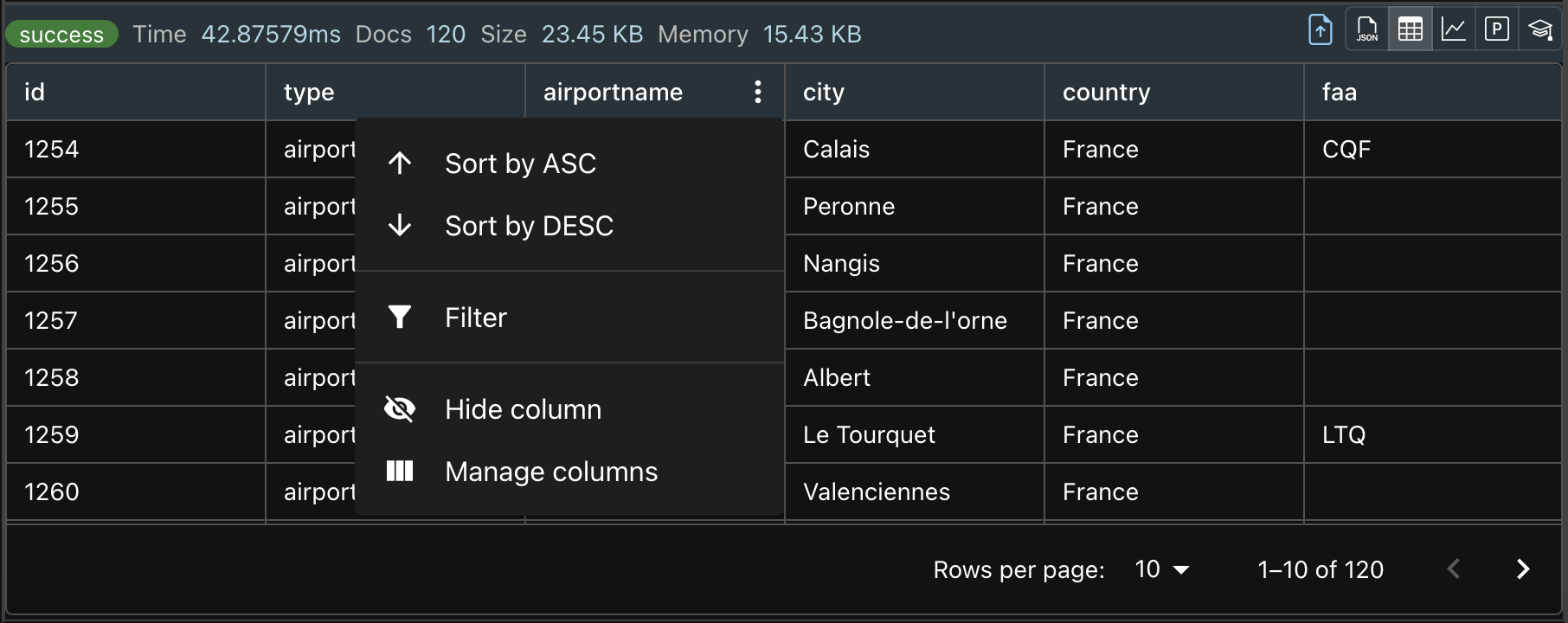Click the funnel filter icon
The width and height of the screenshot is (1568, 623).
[x=400, y=317]
